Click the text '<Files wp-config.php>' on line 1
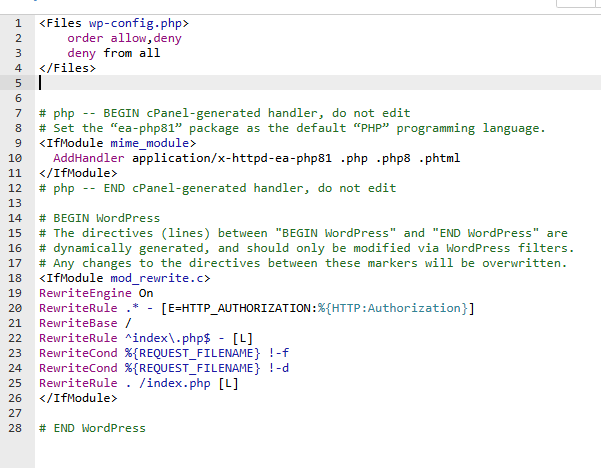601x468 pixels. click(x=114, y=23)
